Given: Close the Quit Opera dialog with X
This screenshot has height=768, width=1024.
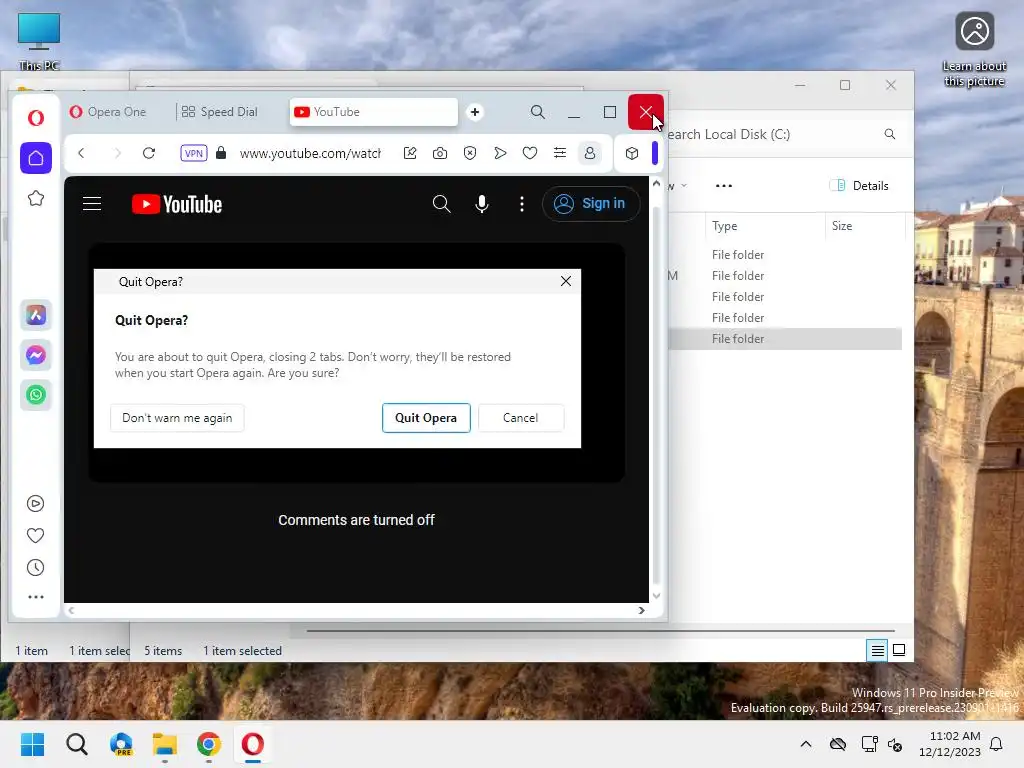Looking at the screenshot, I should tap(566, 281).
